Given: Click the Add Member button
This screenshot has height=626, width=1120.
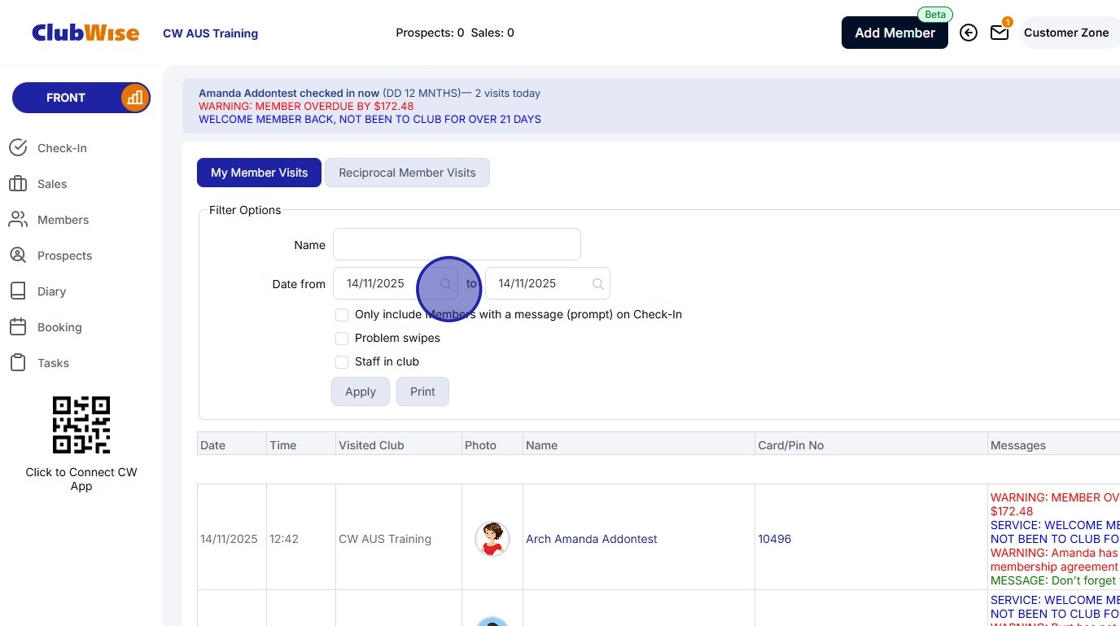Looking at the screenshot, I should tap(894, 33).
